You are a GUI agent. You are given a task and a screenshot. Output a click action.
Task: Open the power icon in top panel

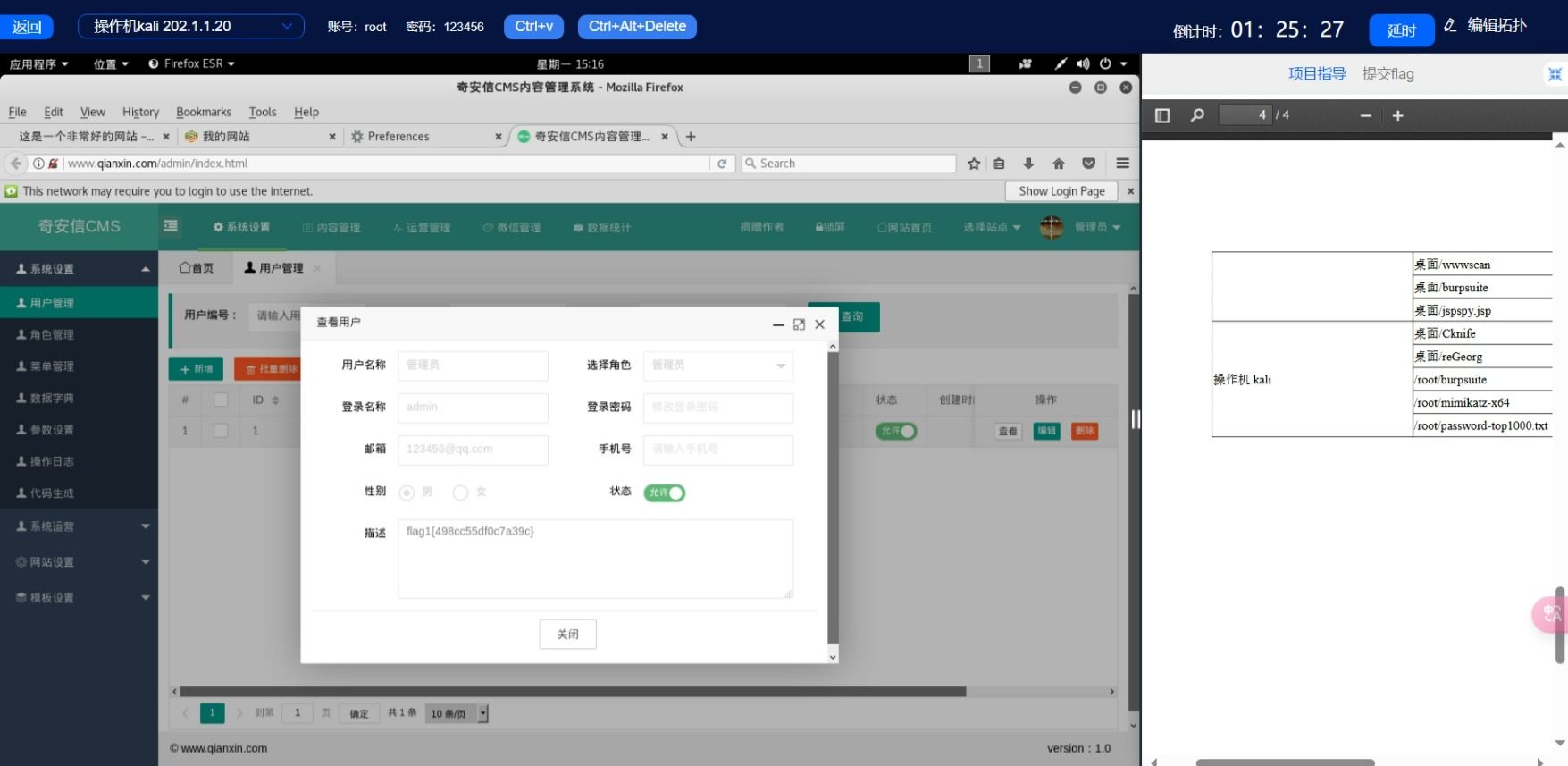point(1105,63)
